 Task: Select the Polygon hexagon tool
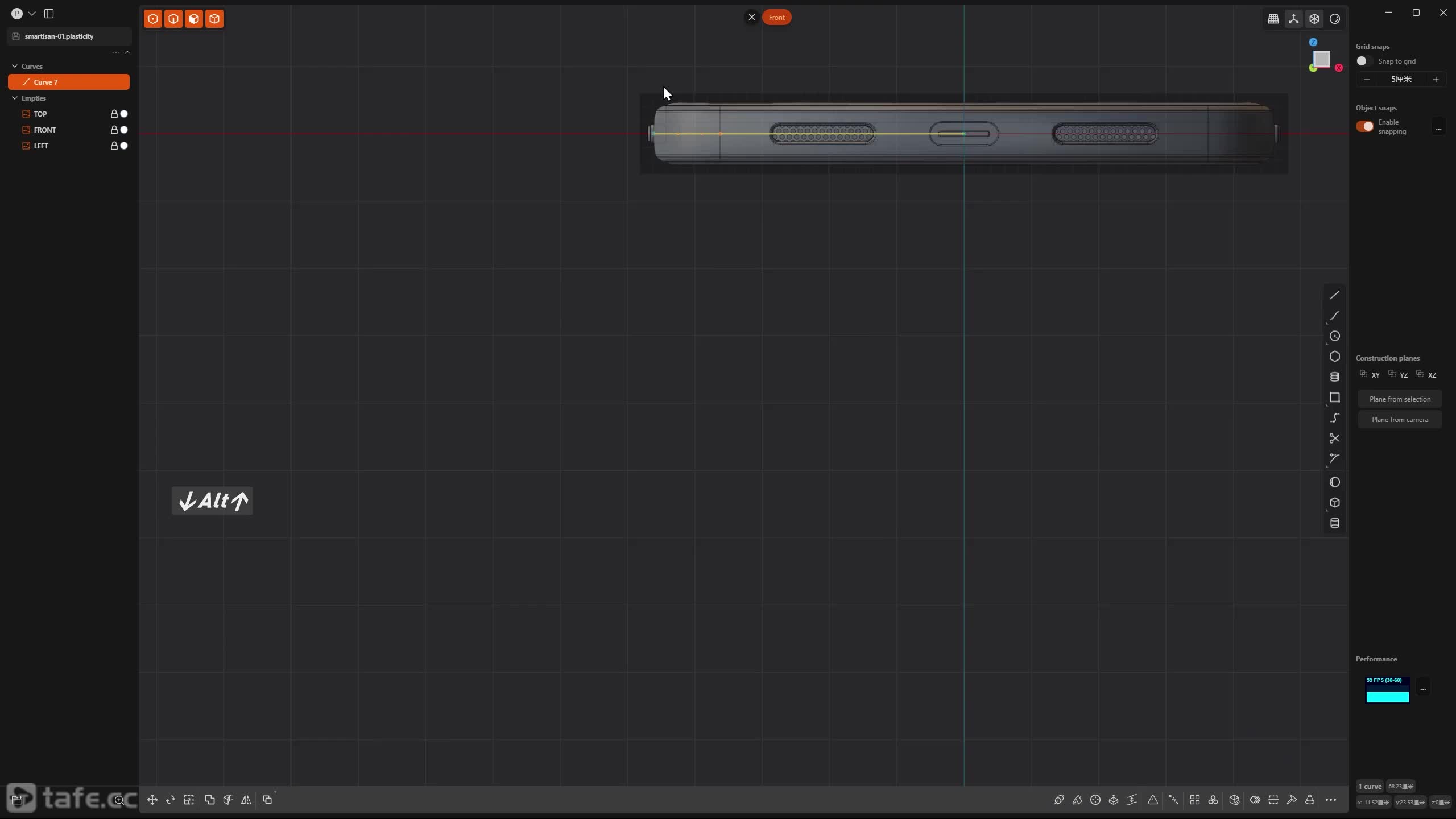pos(1334,357)
